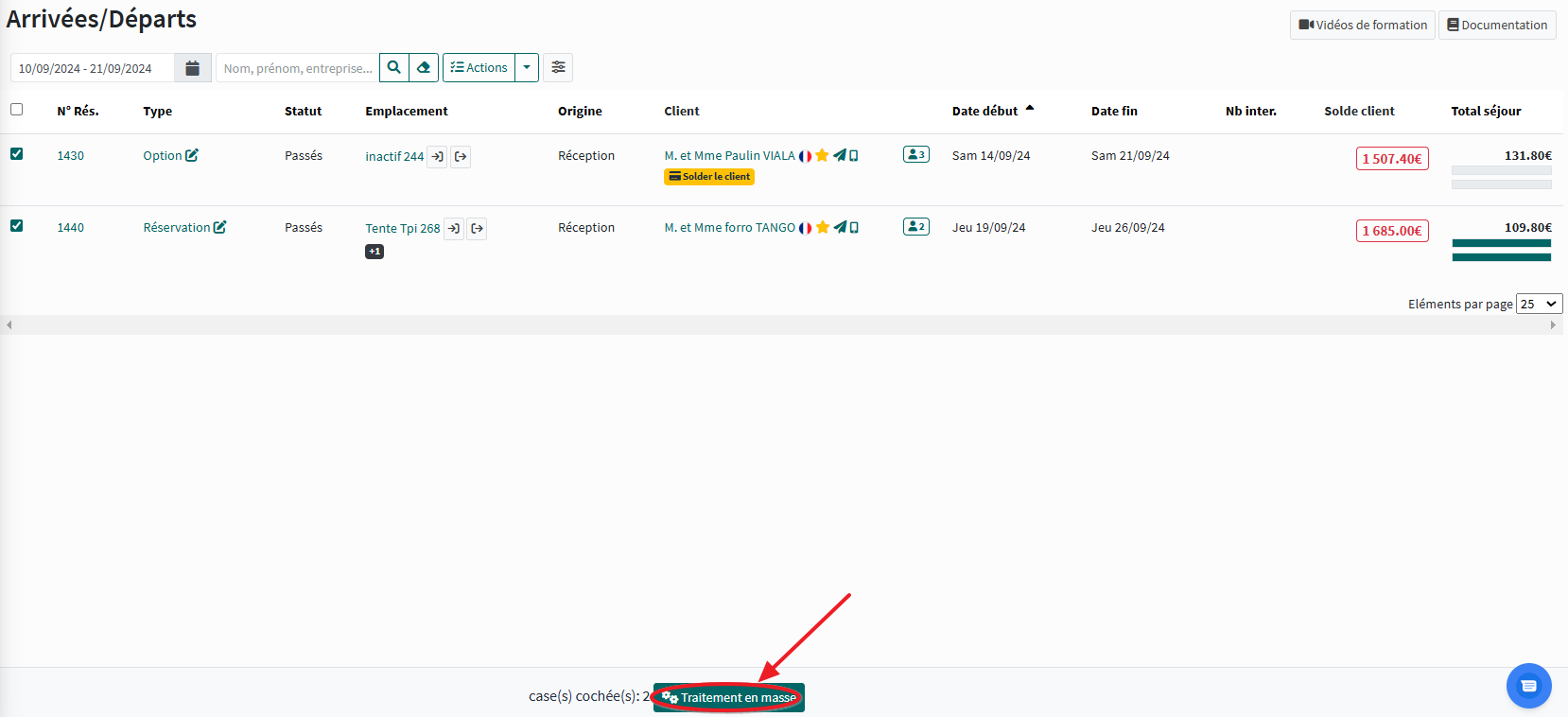Expand the Actions dropdown caret
The image size is (1568, 717).
tap(527, 68)
